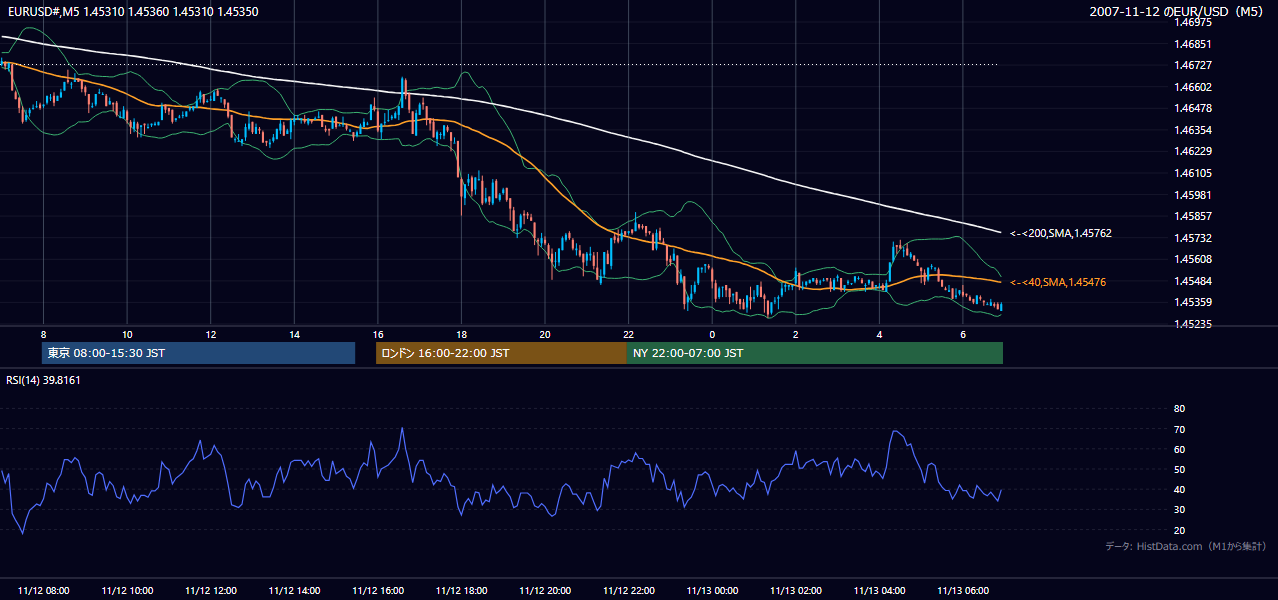Click price axis value 1.45359

[x=1194, y=302]
